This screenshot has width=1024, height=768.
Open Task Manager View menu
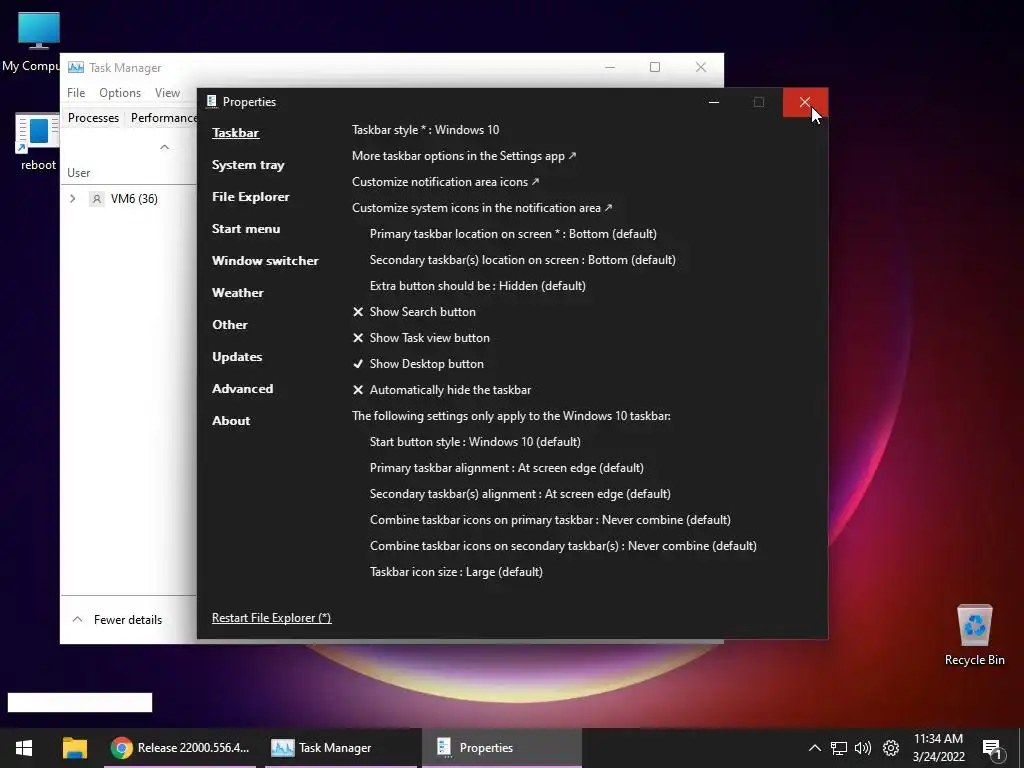pyautogui.click(x=167, y=93)
